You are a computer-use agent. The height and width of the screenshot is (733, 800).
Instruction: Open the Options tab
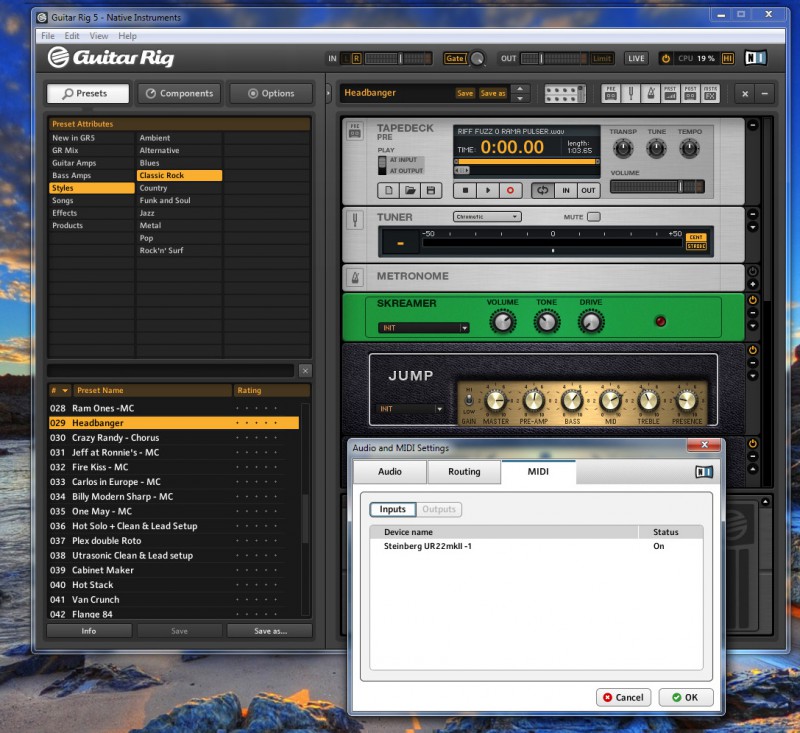click(271, 93)
